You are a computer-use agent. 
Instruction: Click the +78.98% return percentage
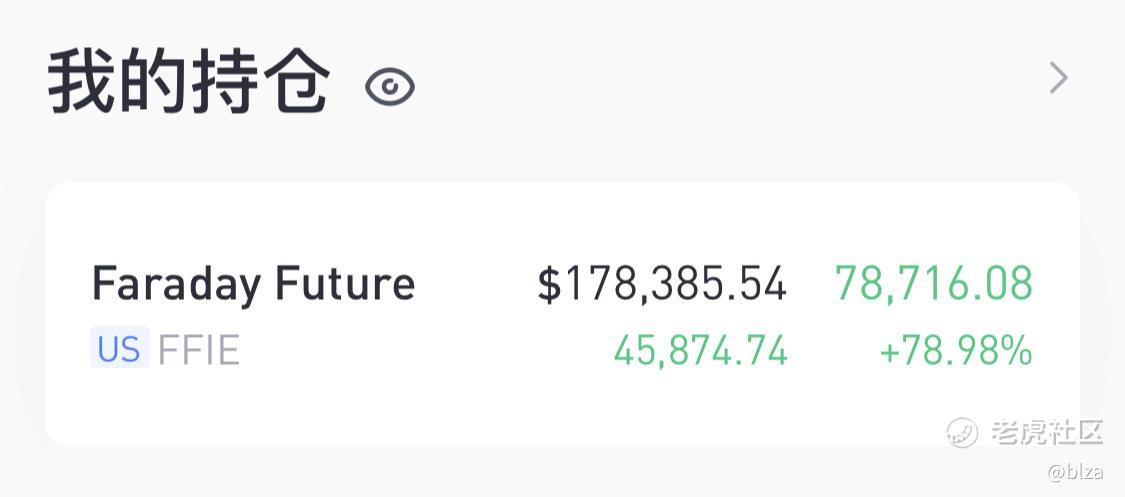coord(956,351)
